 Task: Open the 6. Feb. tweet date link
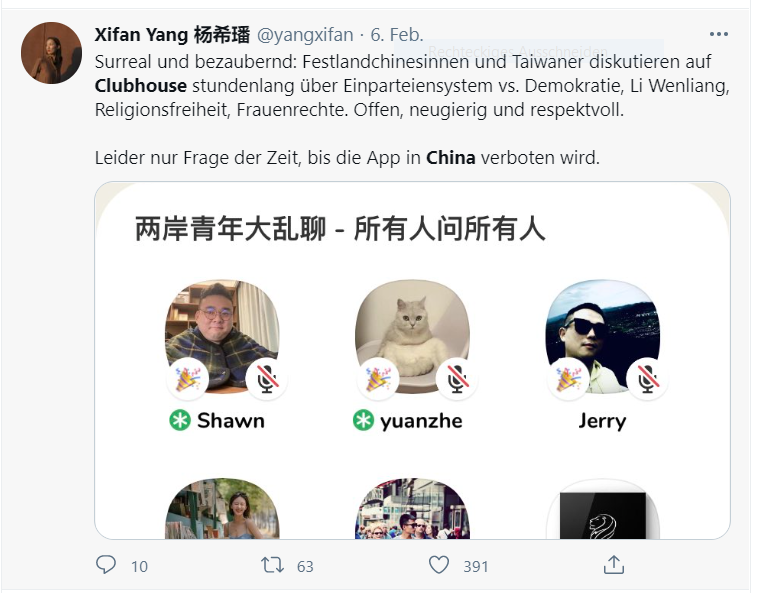(x=397, y=35)
